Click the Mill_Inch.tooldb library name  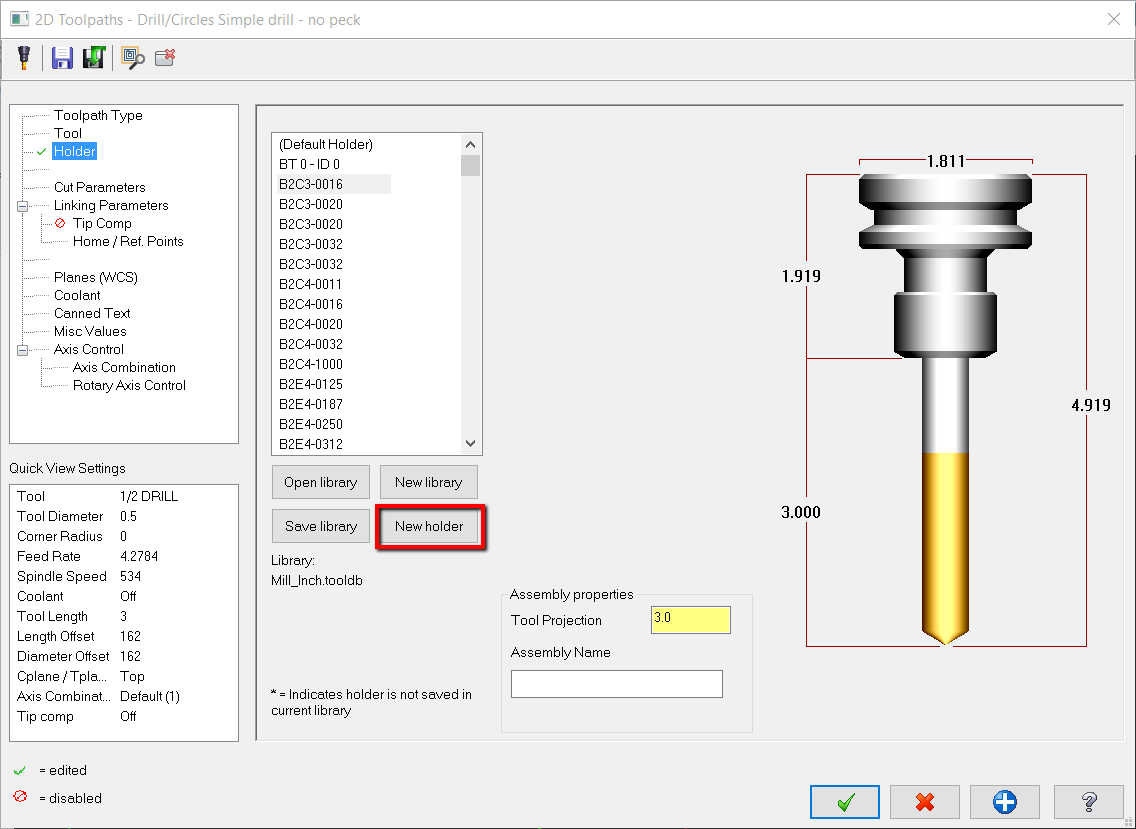[317, 580]
